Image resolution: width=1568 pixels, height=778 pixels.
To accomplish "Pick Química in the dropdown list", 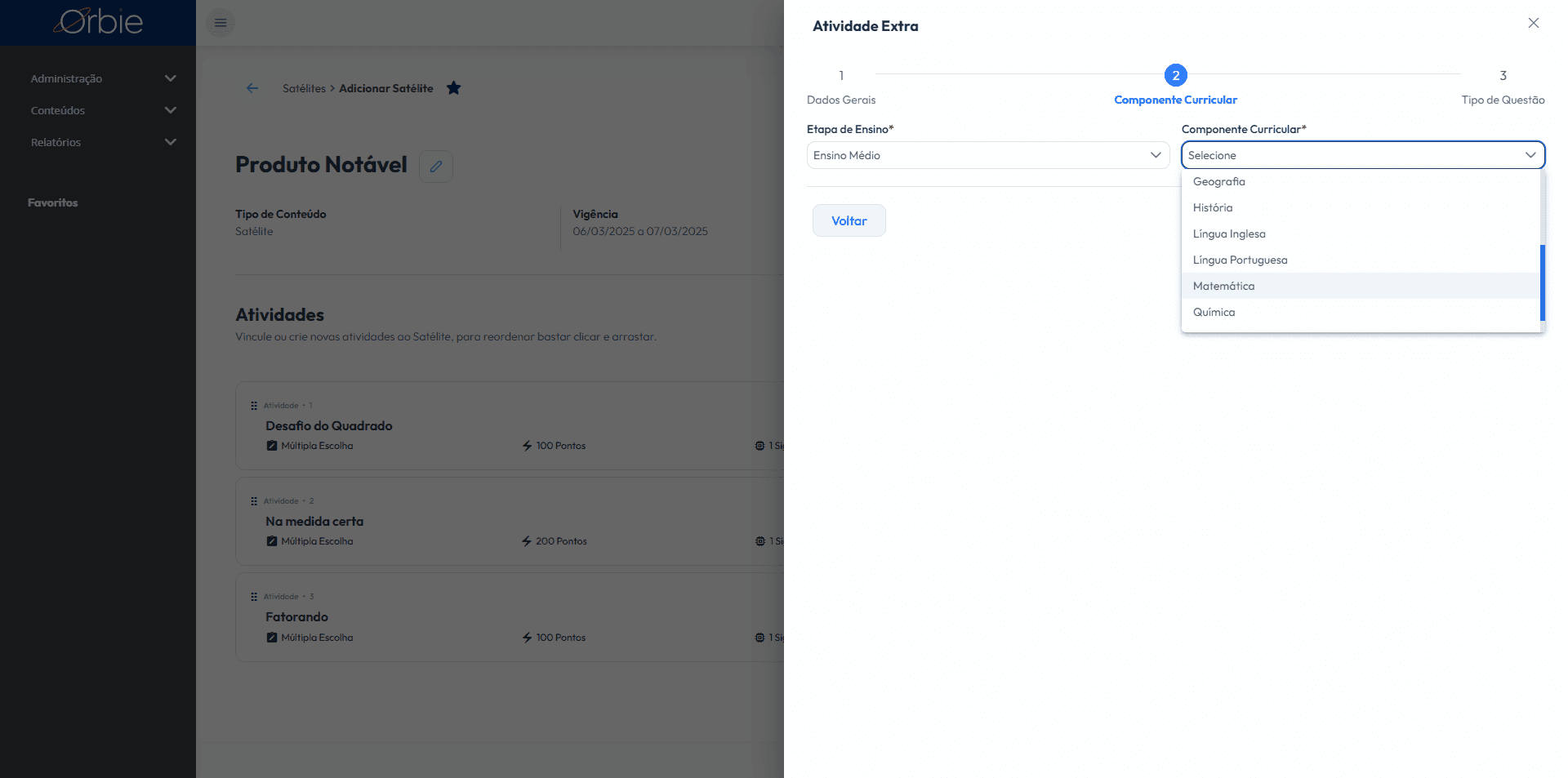I will point(1361,312).
